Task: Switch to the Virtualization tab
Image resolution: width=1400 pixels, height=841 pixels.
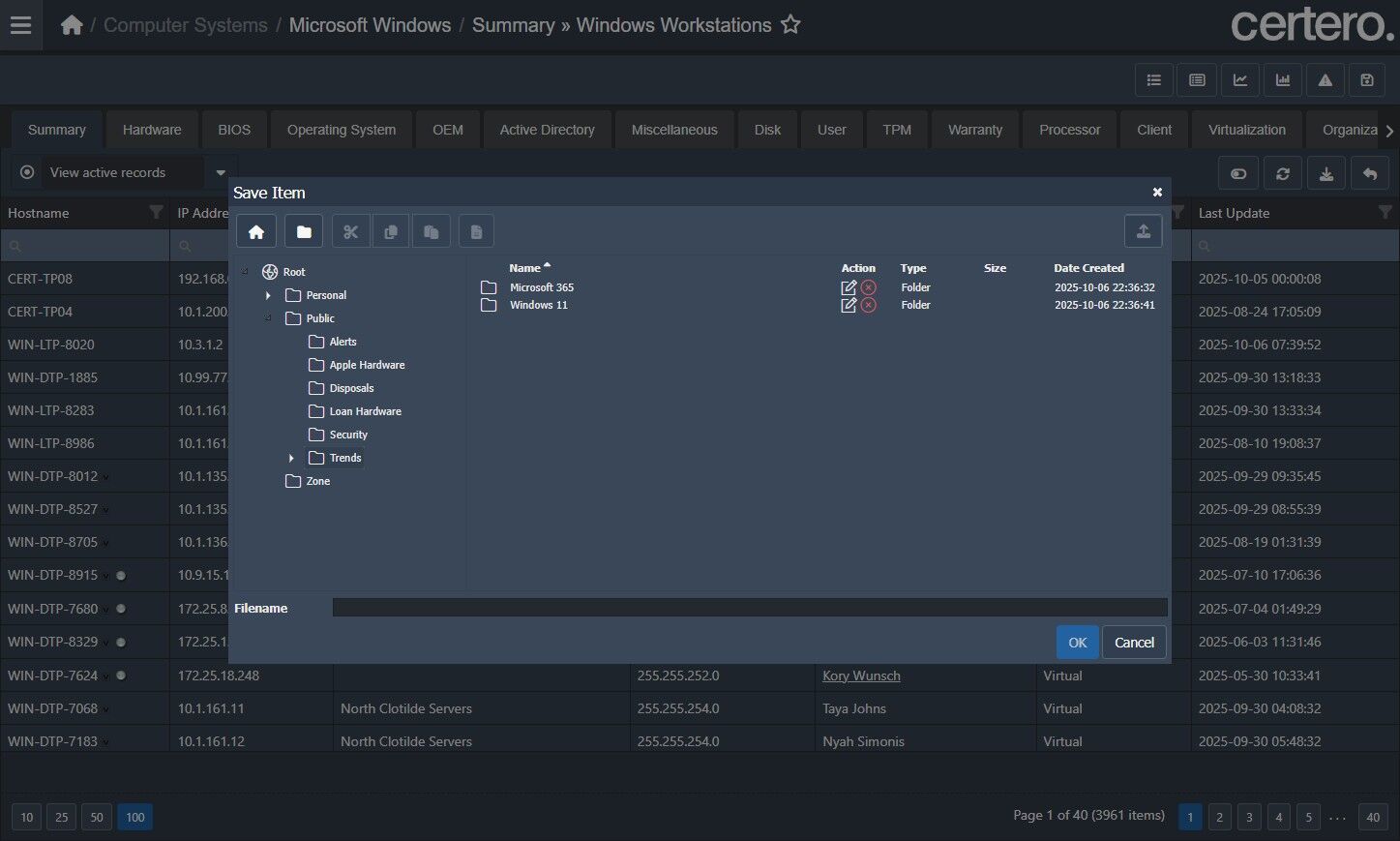Action: 1246,130
